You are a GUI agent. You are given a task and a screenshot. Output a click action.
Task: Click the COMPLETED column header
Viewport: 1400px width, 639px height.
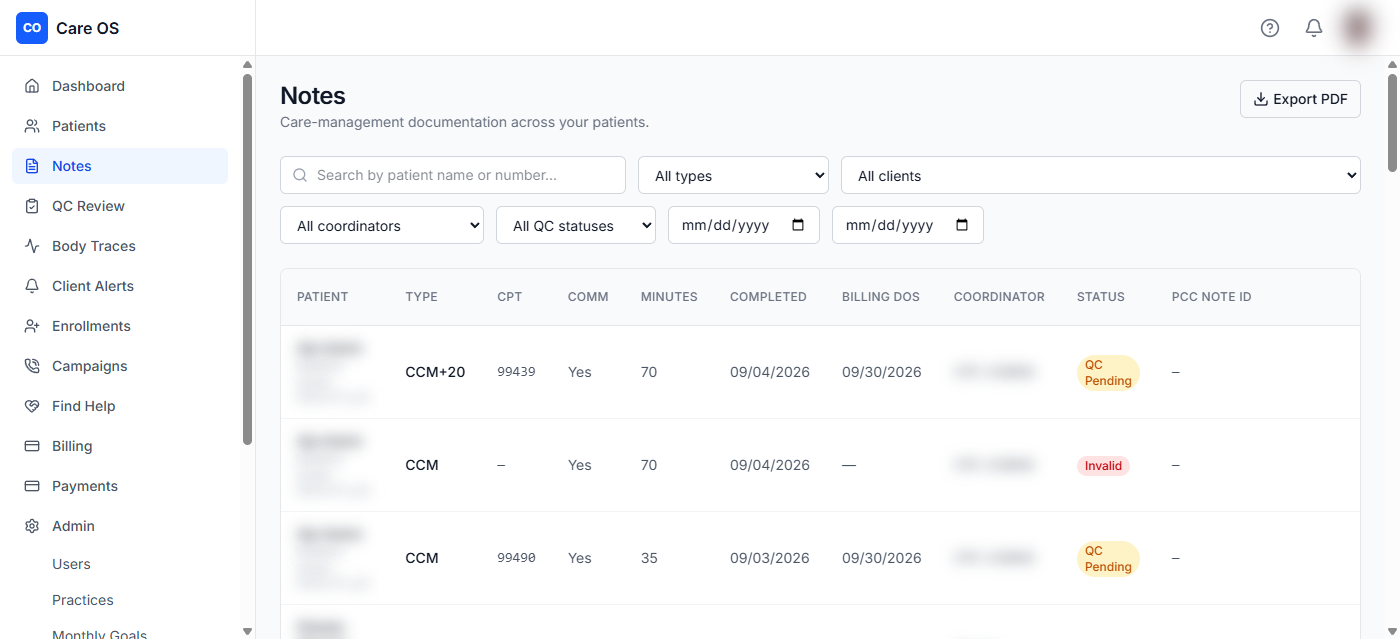tap(768, 297)
